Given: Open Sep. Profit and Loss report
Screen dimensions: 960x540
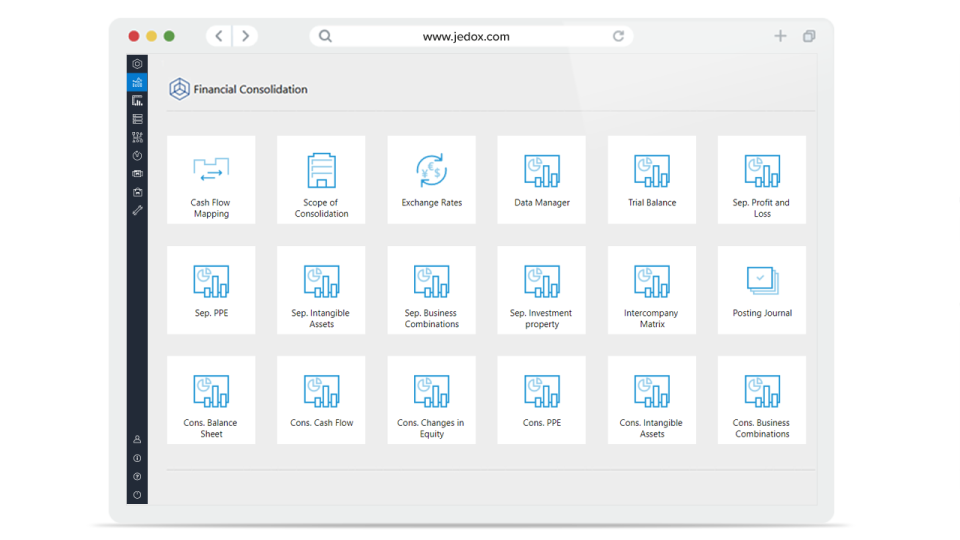Looking at the screenshot, I should pyautogui.click(x=762, y=180).
